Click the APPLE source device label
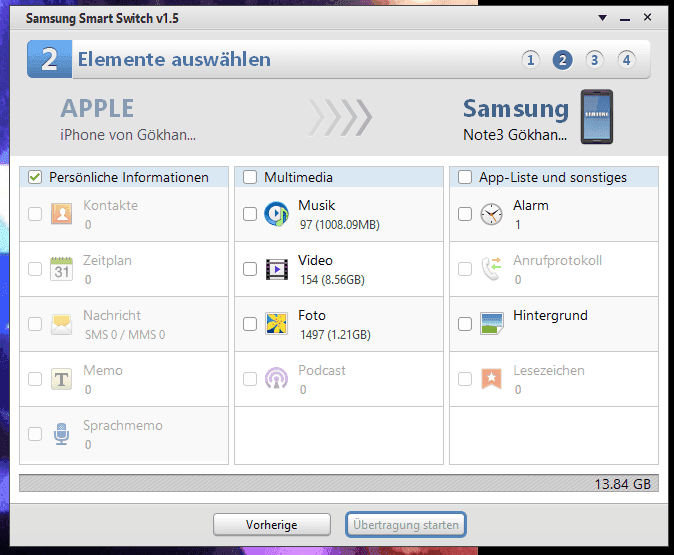674x555 pixels. (97, 108)
